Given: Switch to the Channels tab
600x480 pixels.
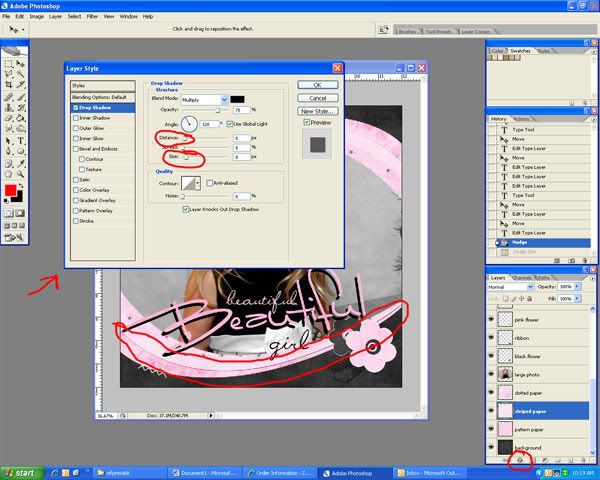Looking at the screenshot, I should pyautogui.click(x=523, y=276).
